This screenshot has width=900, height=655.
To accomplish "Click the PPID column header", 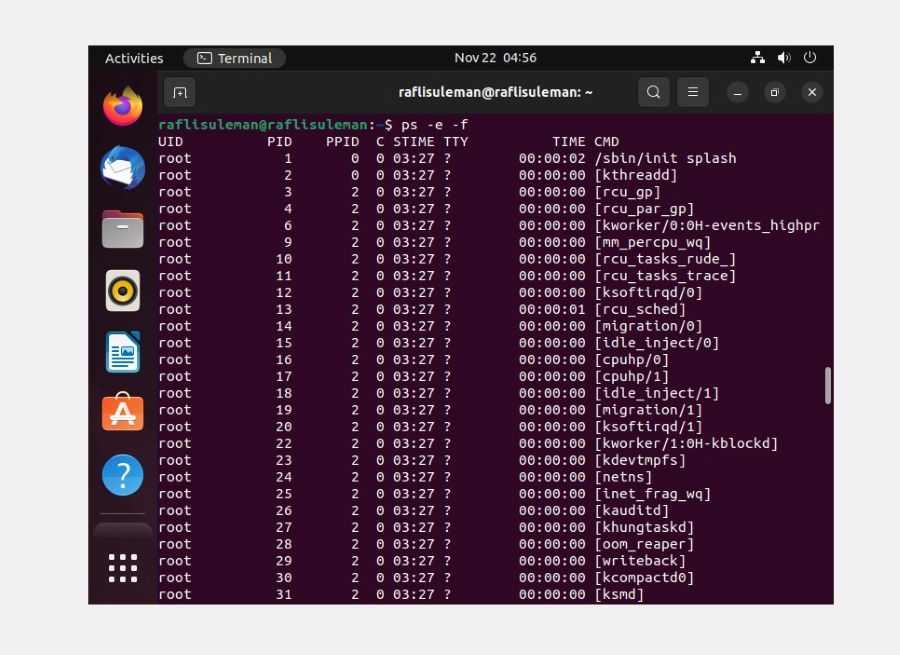I will point(343,142).
